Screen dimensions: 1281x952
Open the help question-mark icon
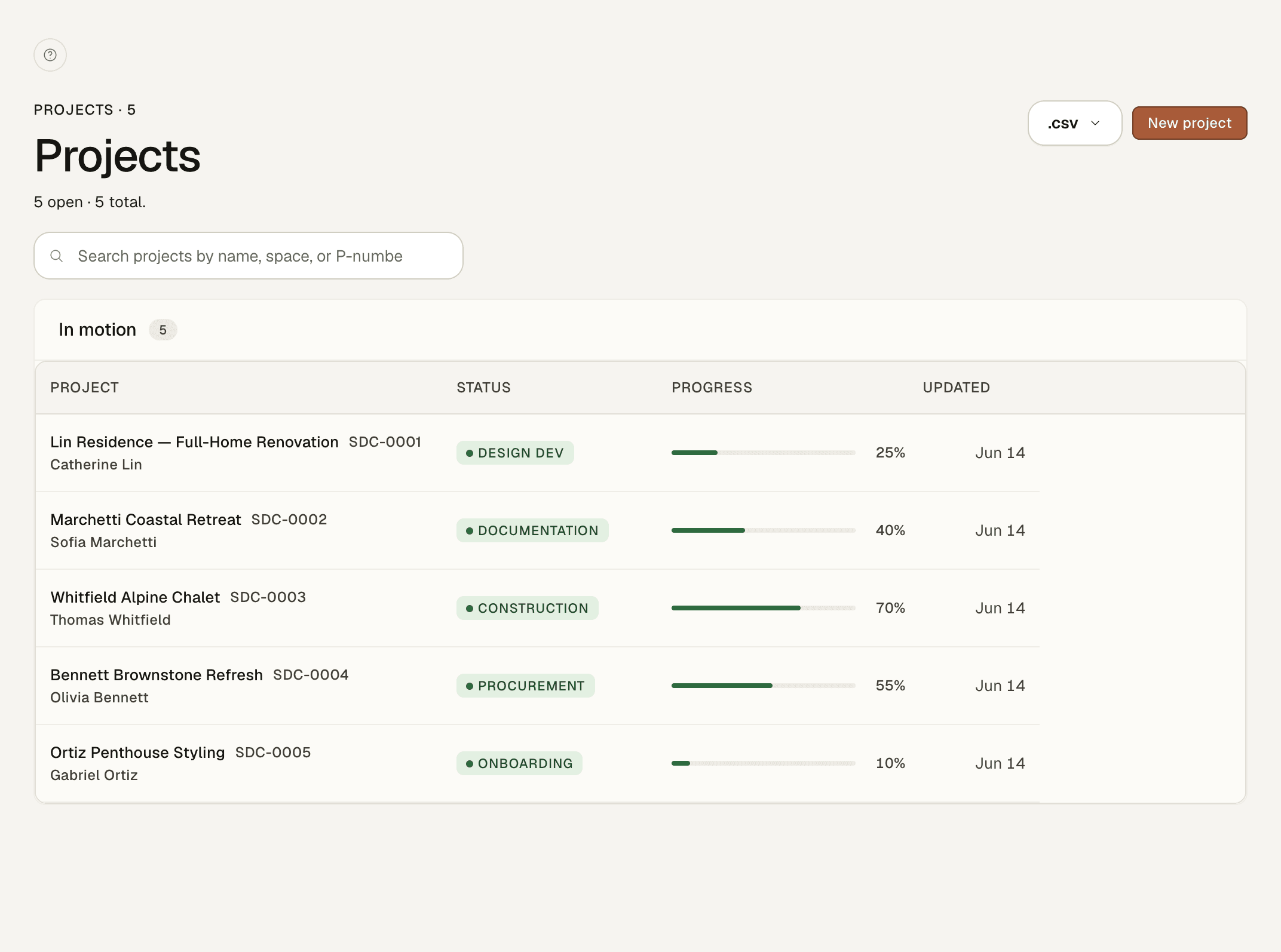pyautogui.click(x=50, y=55)
